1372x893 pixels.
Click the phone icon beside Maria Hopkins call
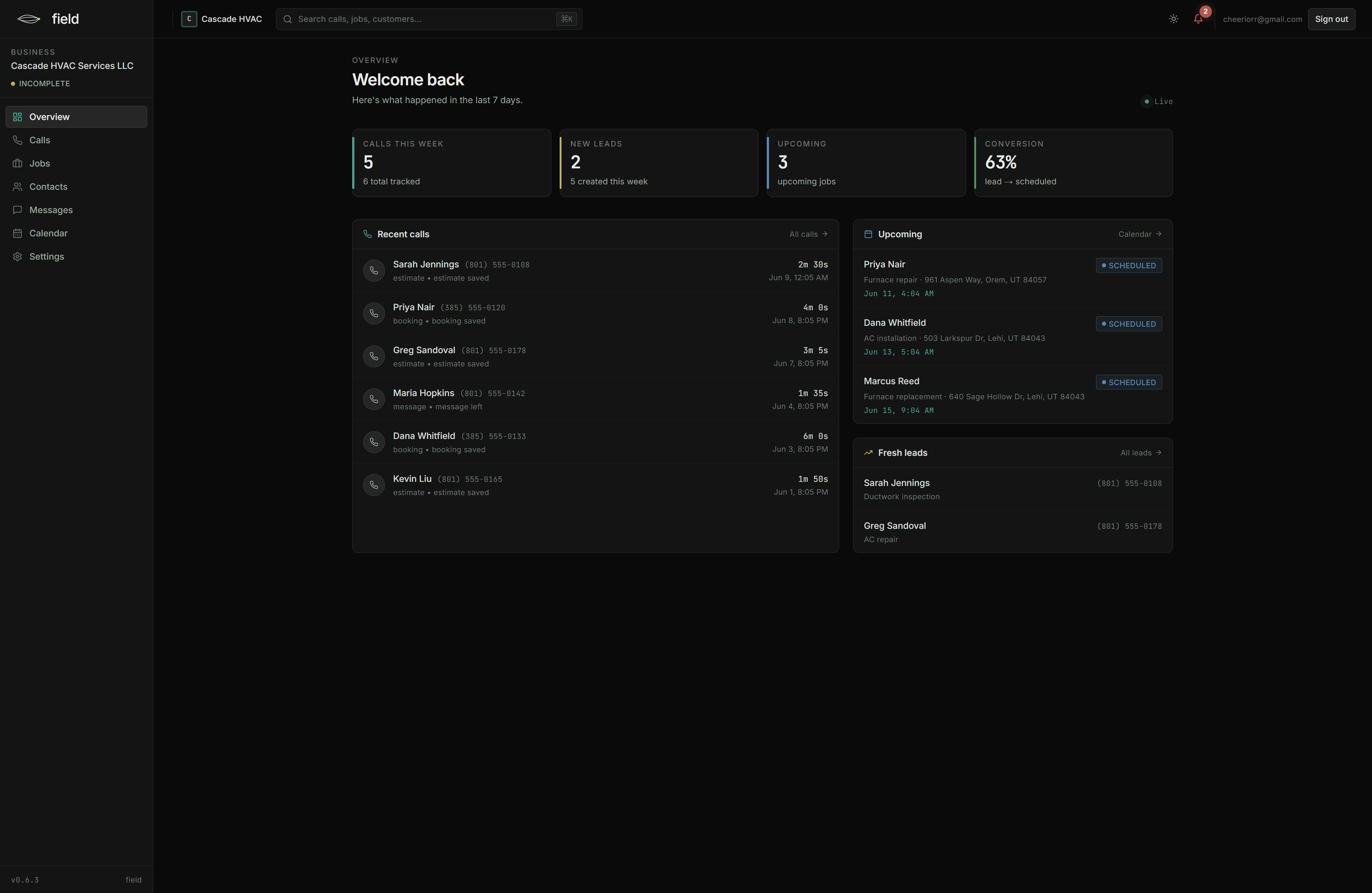point(374,399)
